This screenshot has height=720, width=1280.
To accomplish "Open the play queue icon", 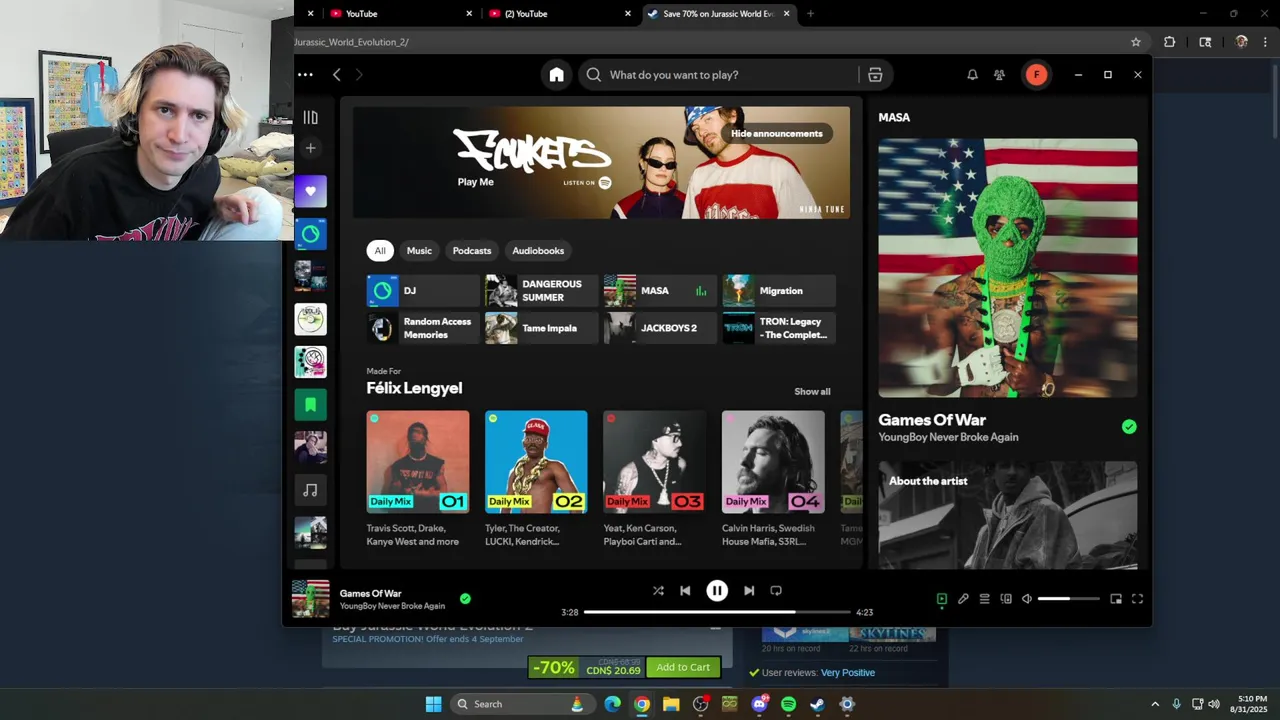I will [985, 599].
